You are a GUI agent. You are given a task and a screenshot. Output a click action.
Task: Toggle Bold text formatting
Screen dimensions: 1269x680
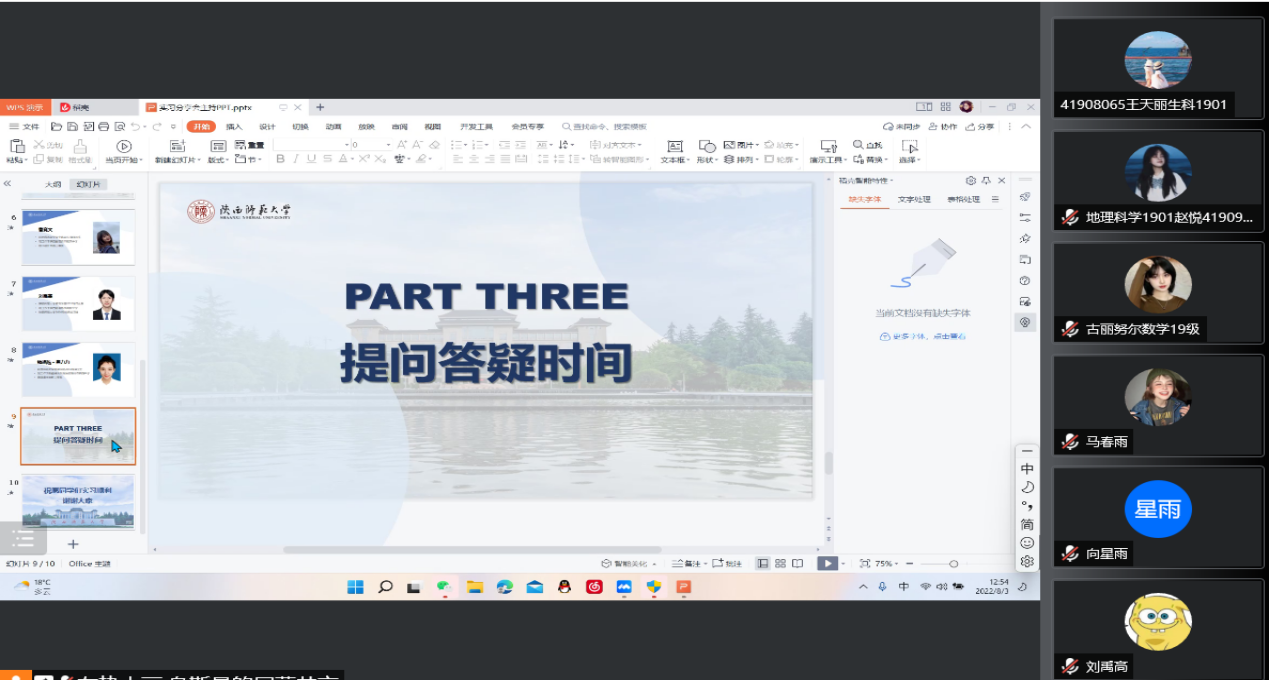[x=280, y=159]
